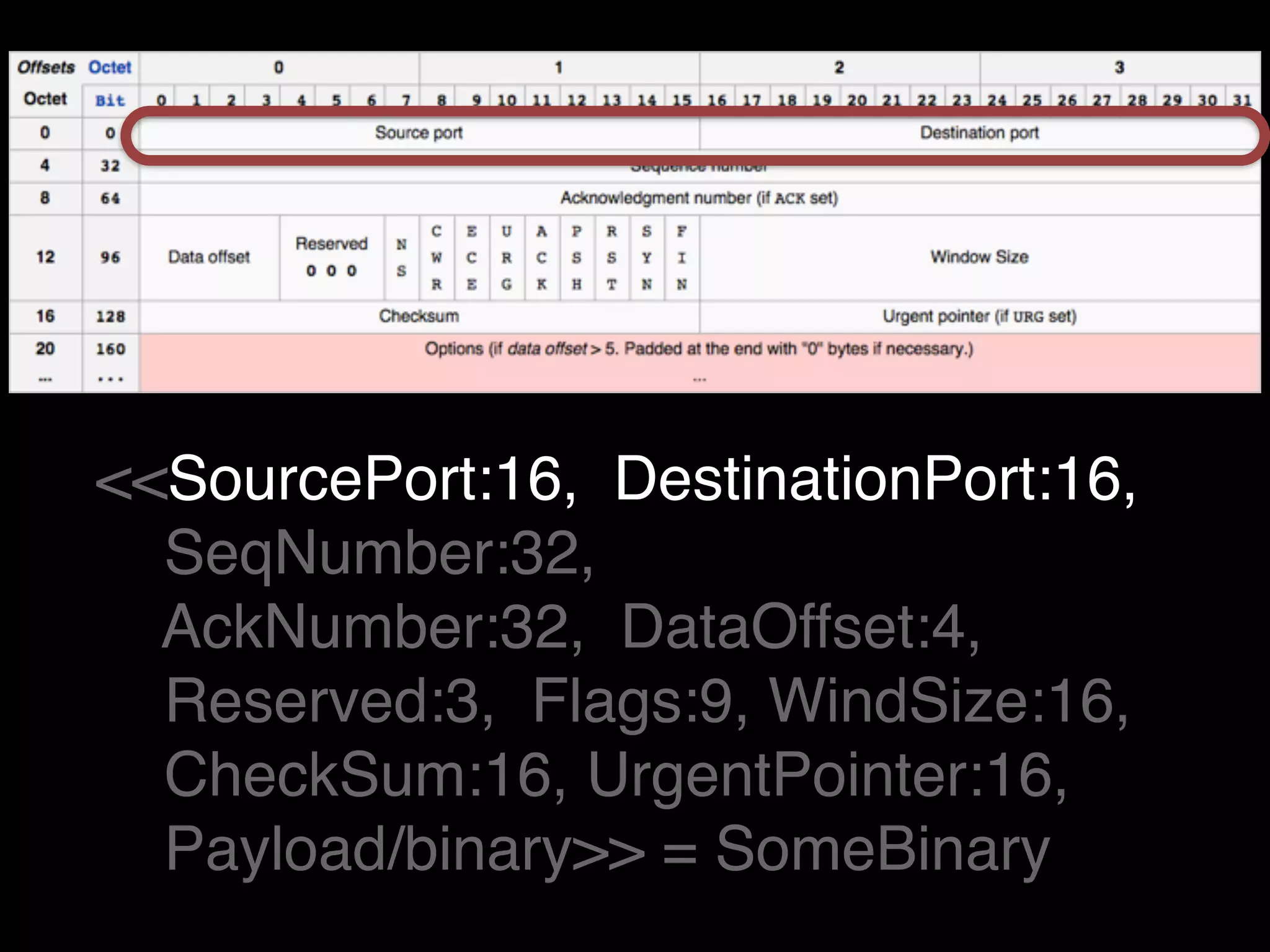
Task: Click the Reserved:3 code text
Action: click(322, 700)
